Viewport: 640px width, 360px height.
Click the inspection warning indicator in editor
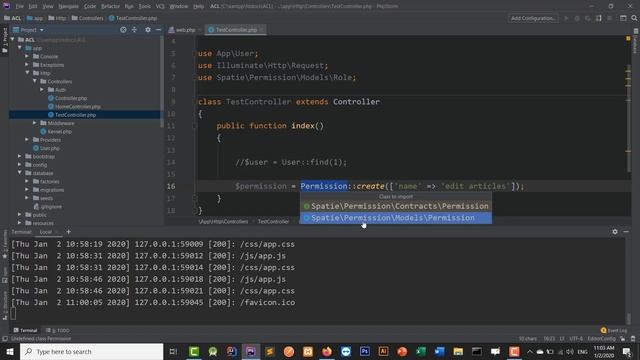tap(628, 38)
